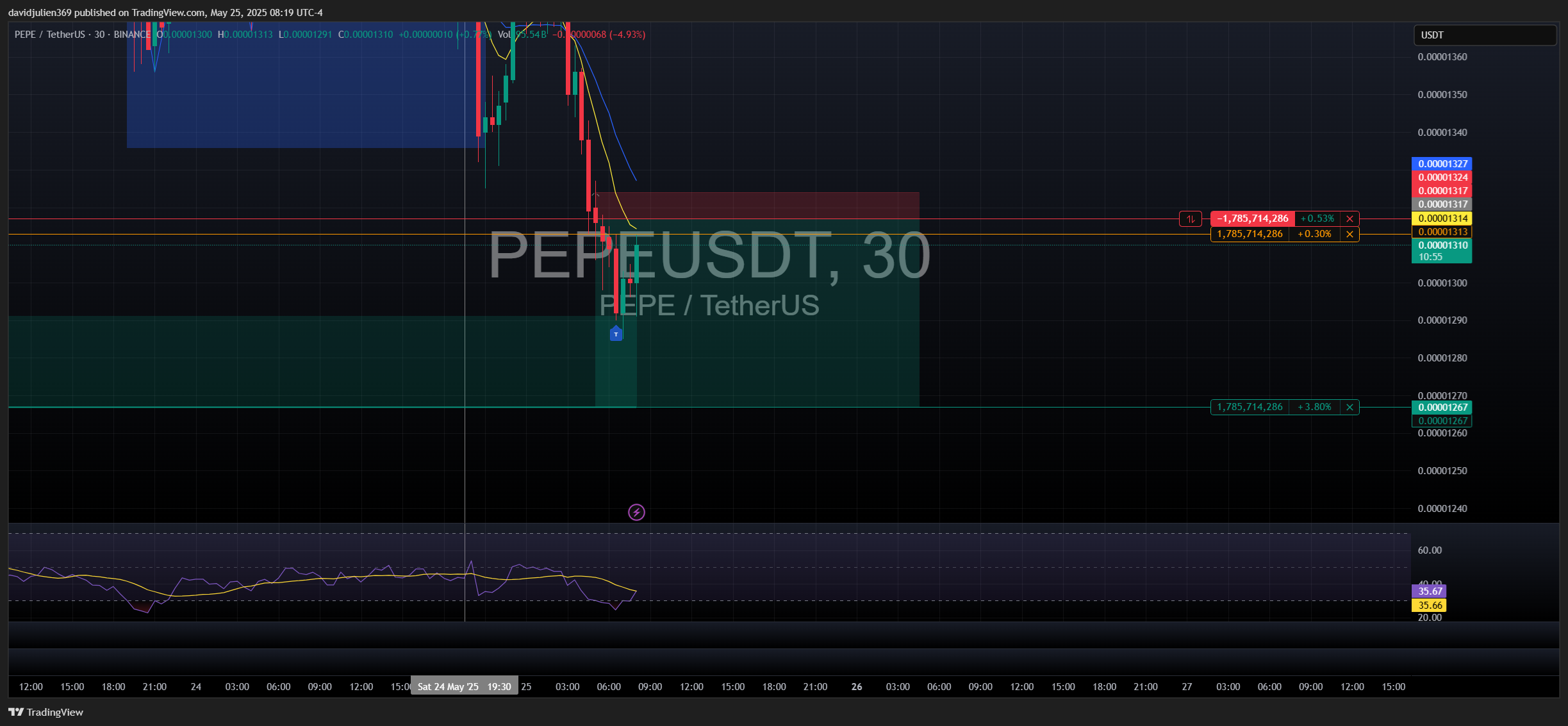
Task: Open the TradingView logo link
Action: [x=45, y=712]
